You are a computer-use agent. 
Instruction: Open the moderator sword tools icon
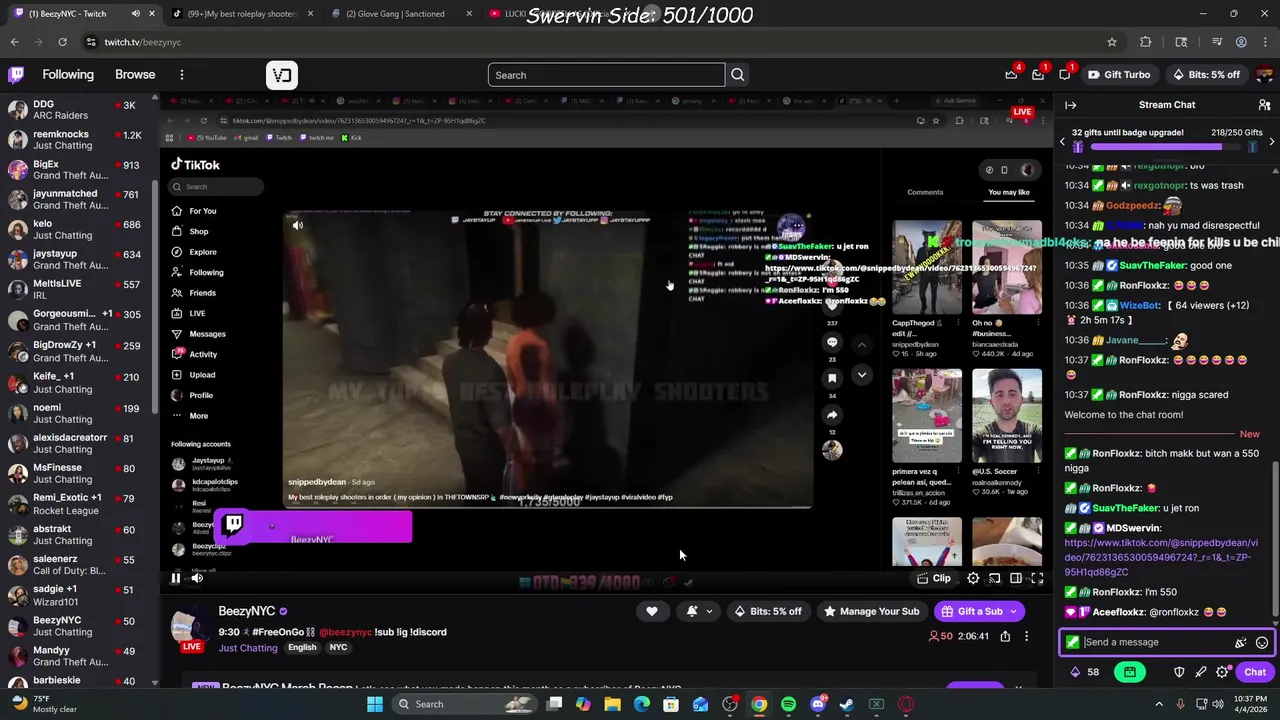1200,672
